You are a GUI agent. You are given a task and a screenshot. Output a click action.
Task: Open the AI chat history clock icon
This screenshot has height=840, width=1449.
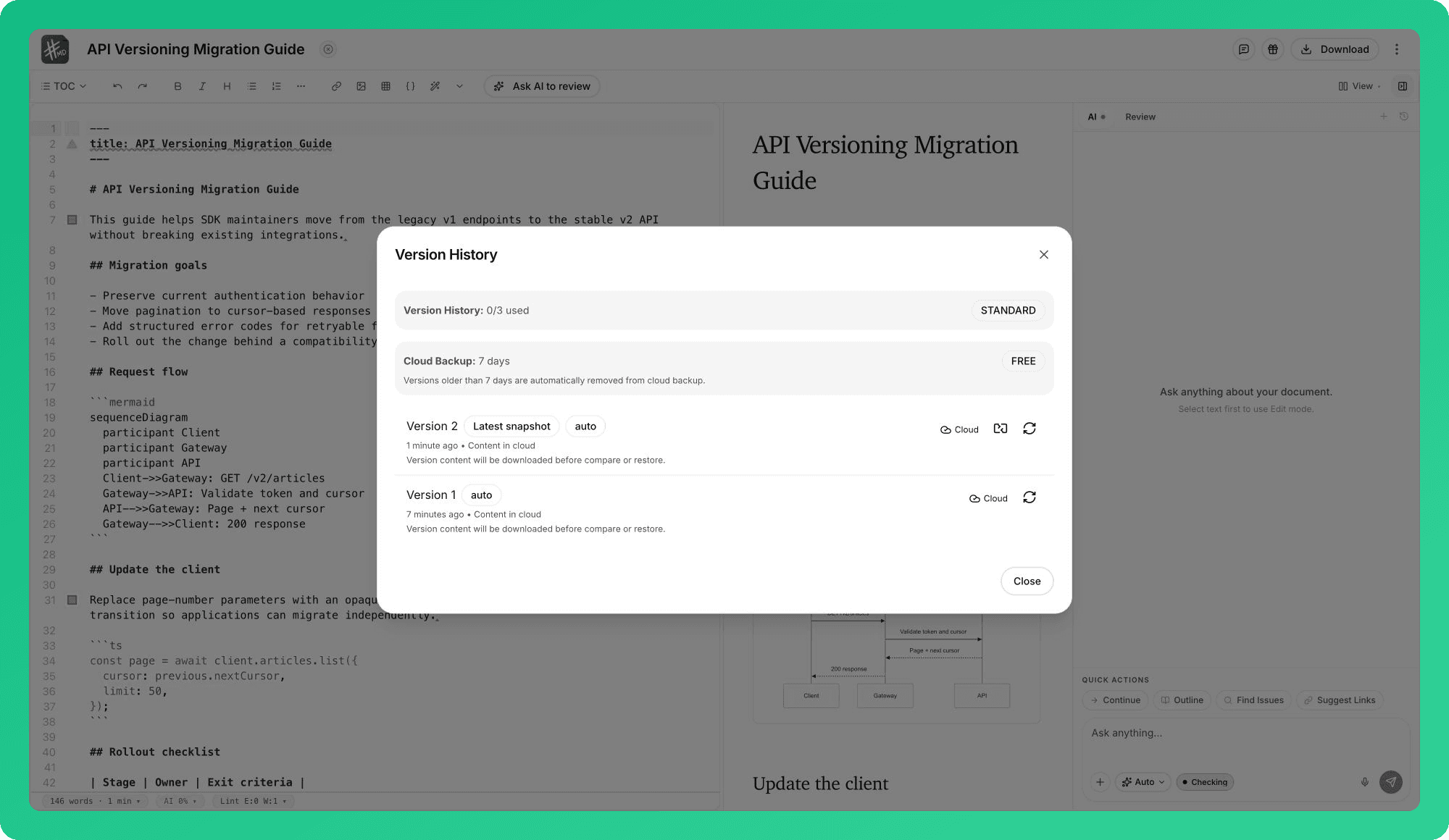[x=1404, y=116]
